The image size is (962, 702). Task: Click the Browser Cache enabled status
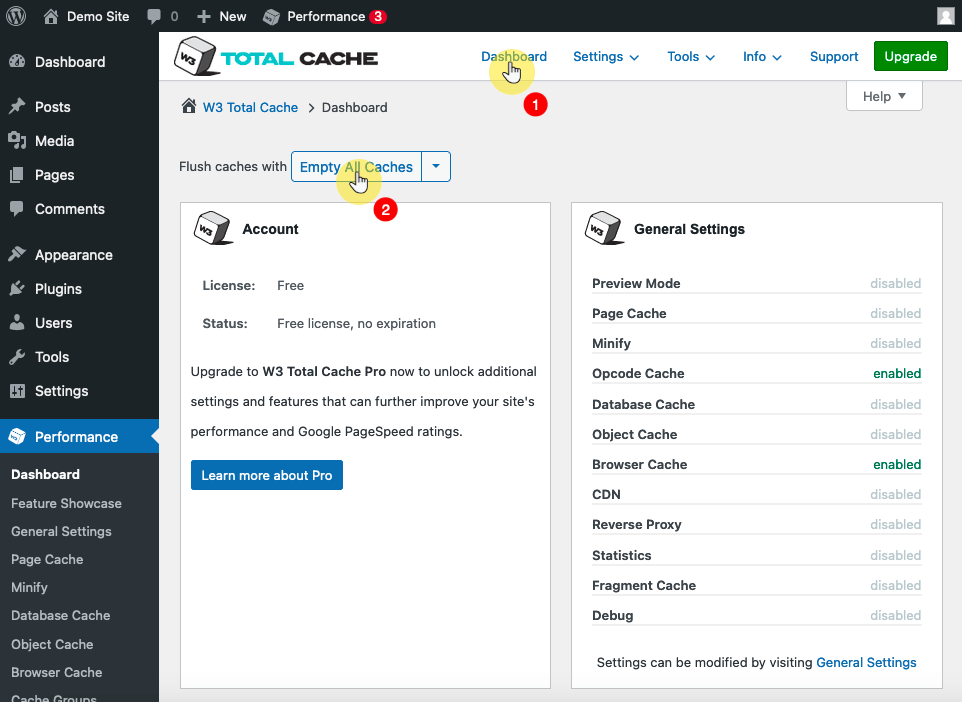[x=897, y=465]
